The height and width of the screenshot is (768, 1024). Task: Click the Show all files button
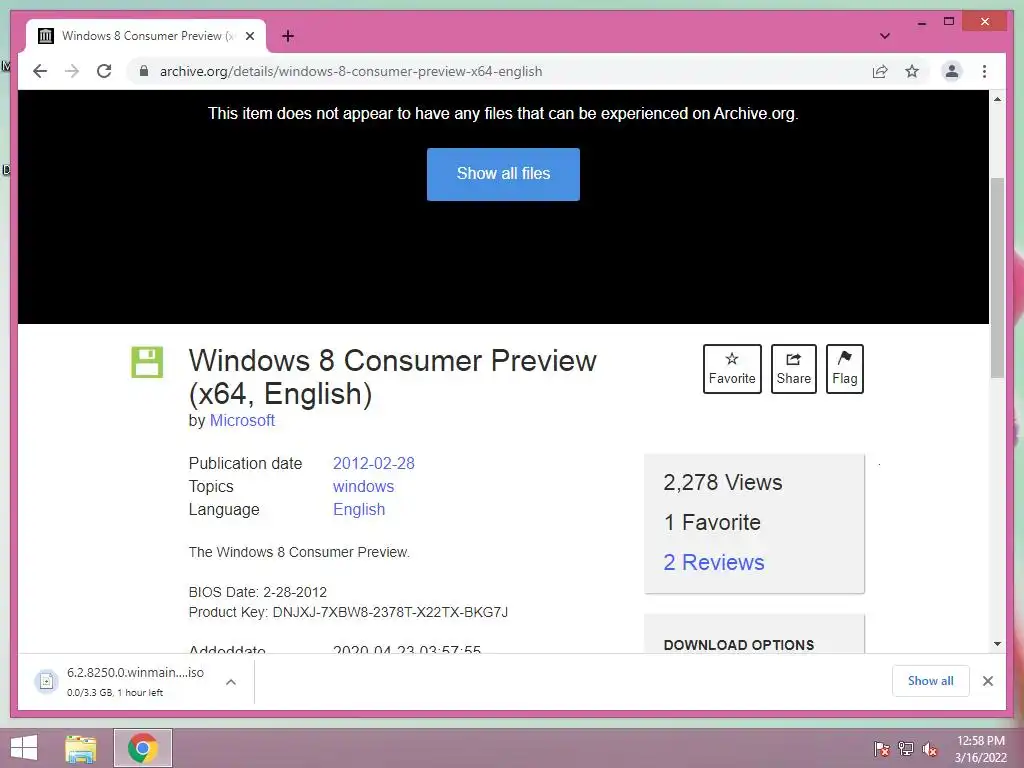point(503,174)
